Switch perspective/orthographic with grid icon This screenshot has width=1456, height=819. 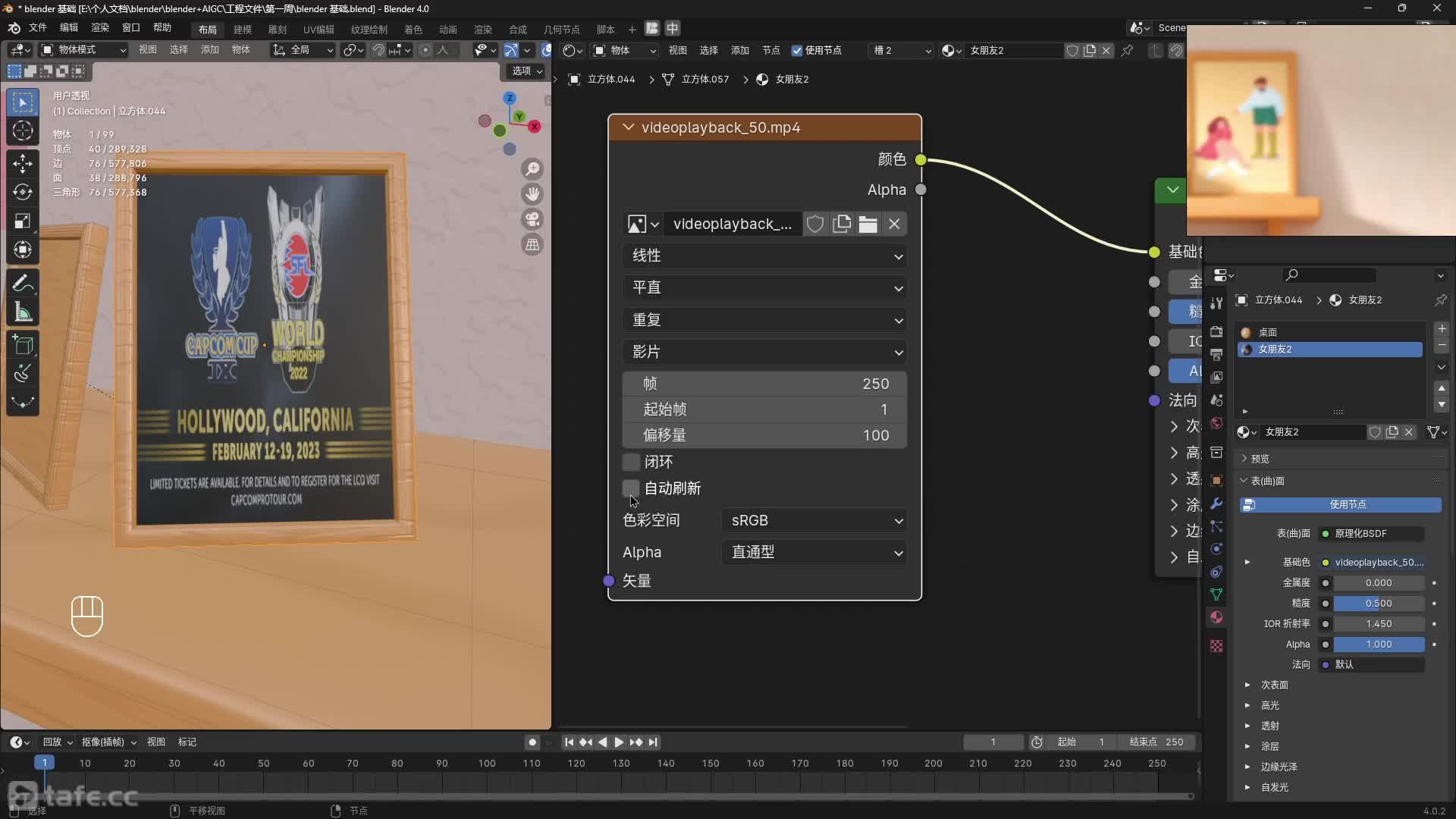pyautogui.click(x=532, y=245)
